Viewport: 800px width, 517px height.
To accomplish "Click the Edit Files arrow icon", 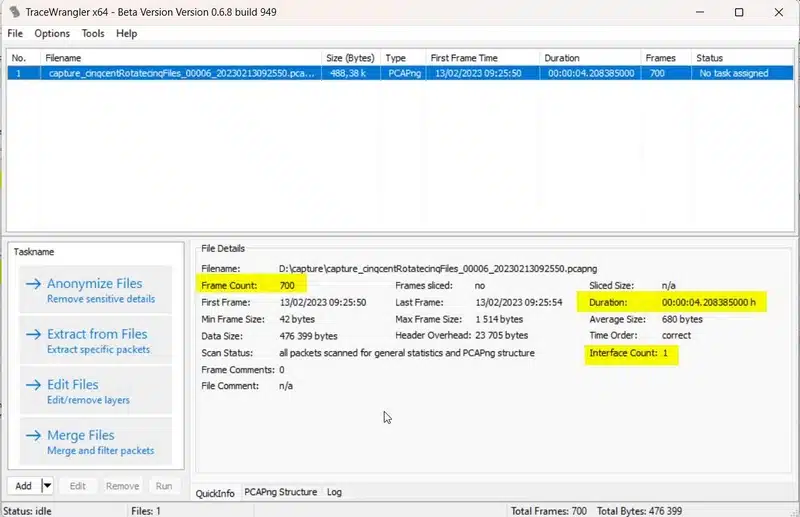I will point(33,385).
